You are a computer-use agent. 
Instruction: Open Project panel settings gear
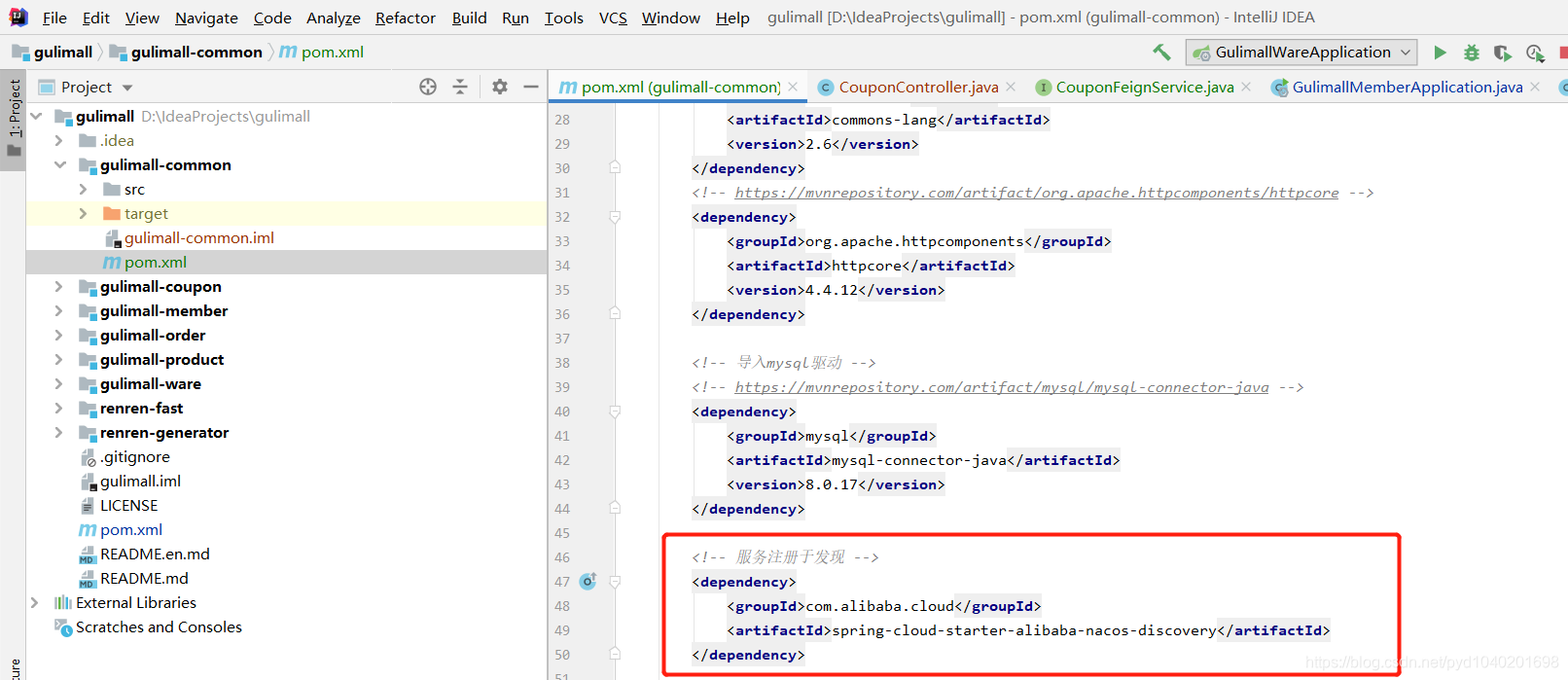click(500, 87)
